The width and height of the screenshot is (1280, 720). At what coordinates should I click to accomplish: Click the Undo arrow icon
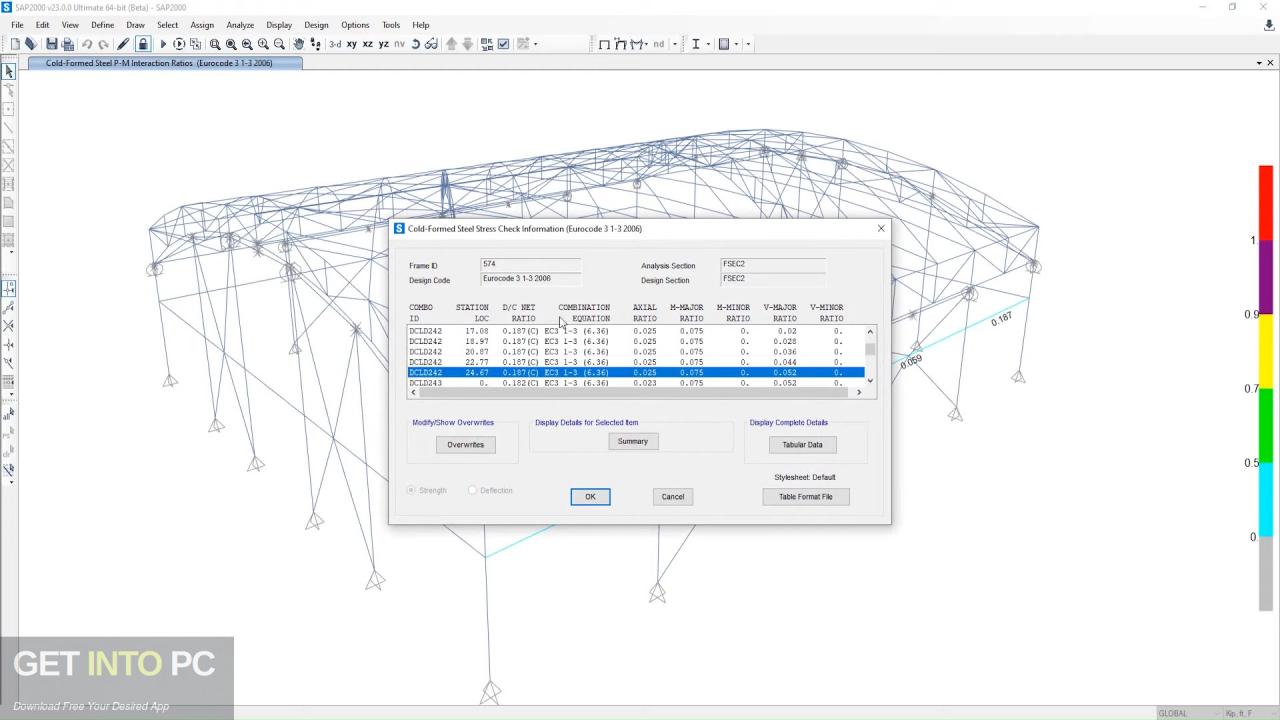click(x=87, y=44)
